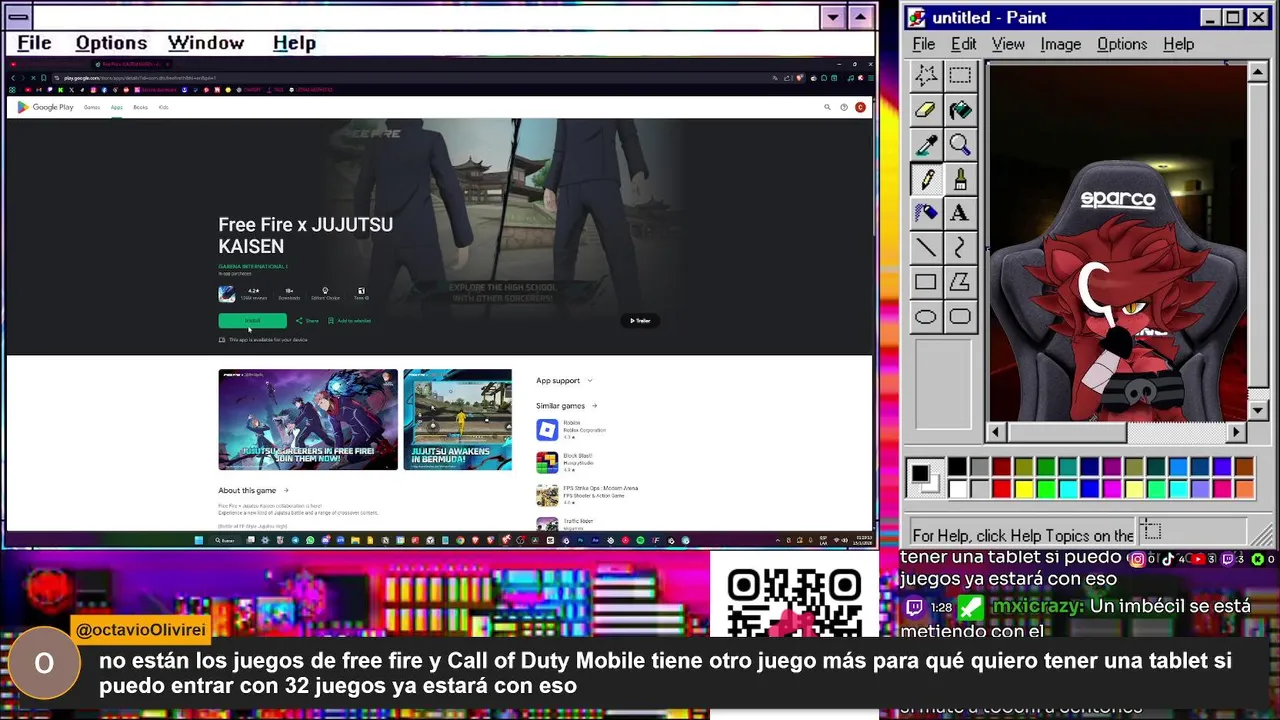Viewport: 1280px width, 720px height.
Task: Select the Eraser tool in Paint
Action: pyautogui.click(x=926, y=110)
